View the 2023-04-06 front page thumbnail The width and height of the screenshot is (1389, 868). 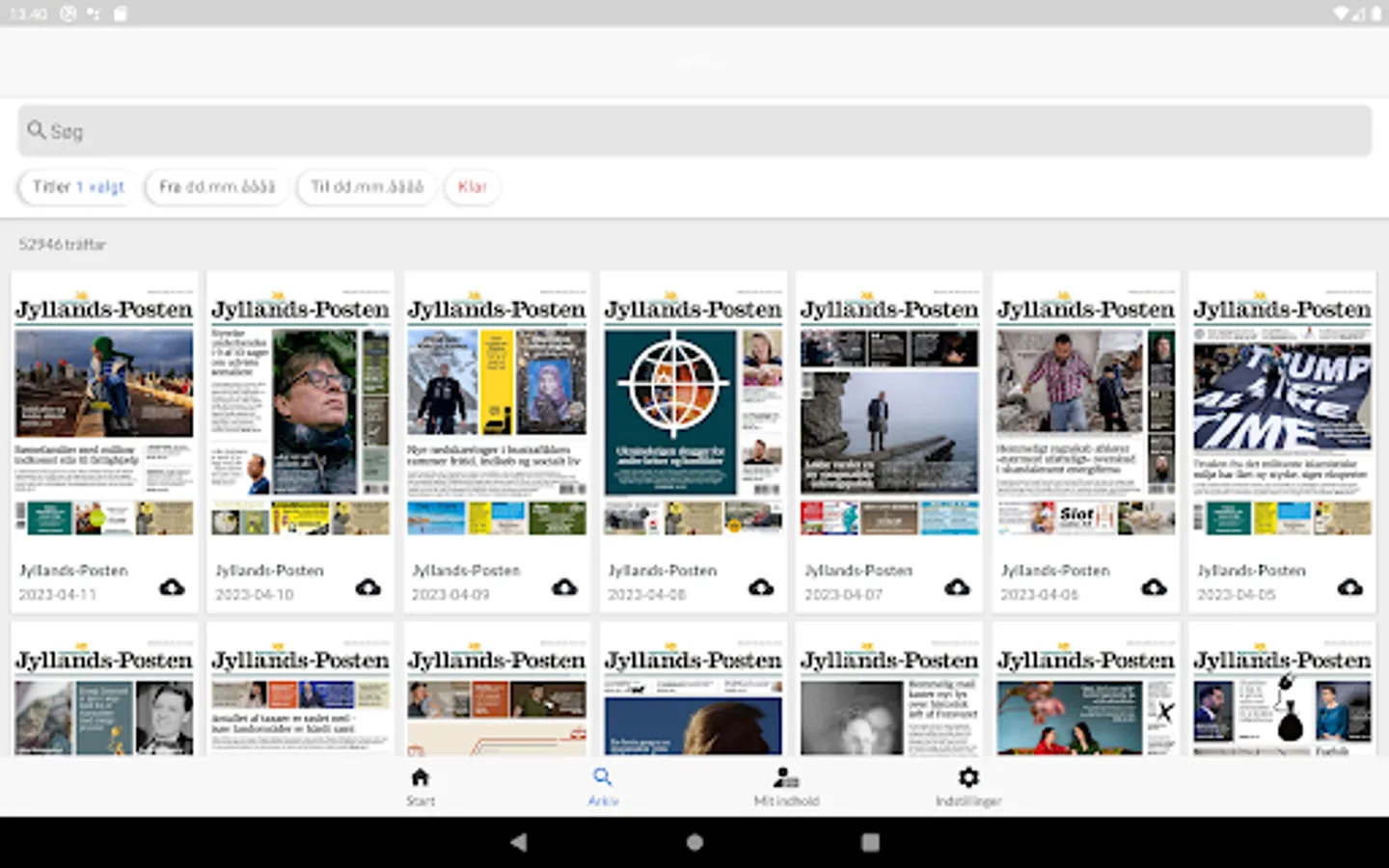(x=1086, y=413)
